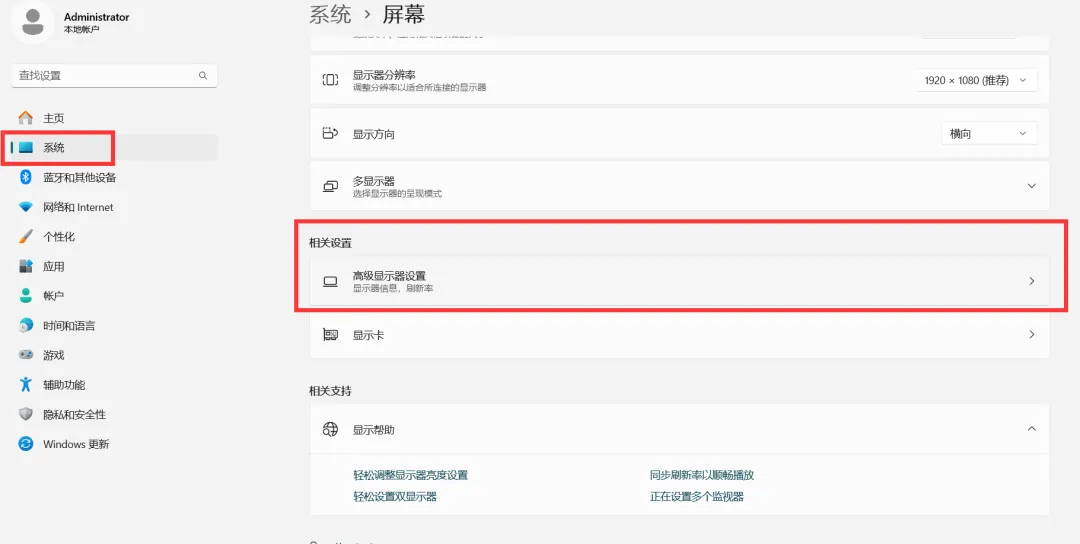Click the 系统 monitor icon in sidebar
The height and width of the screenshot is (544, 1080).
click(25, 148)
